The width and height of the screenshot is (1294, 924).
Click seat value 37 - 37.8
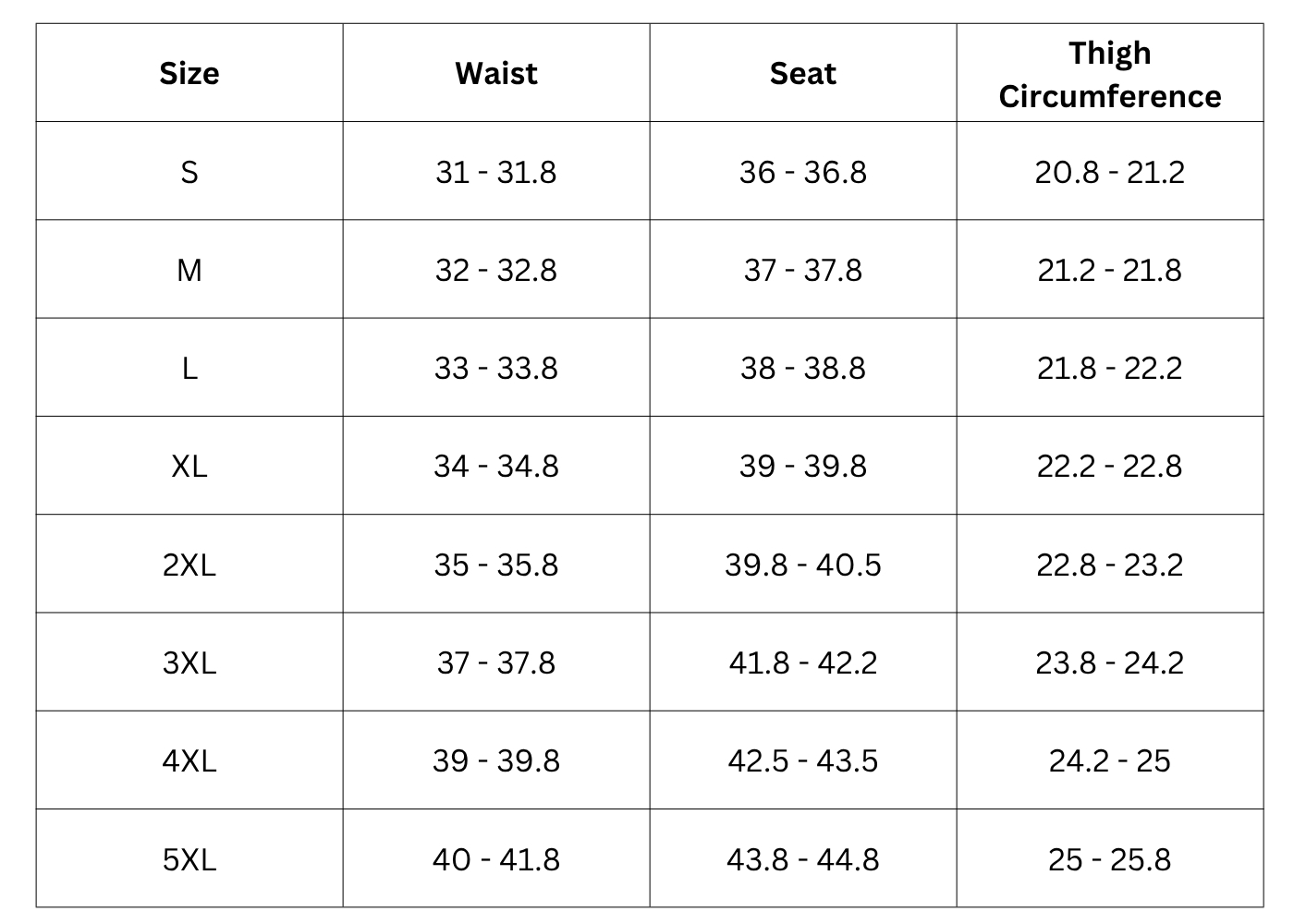click(803, 270)
